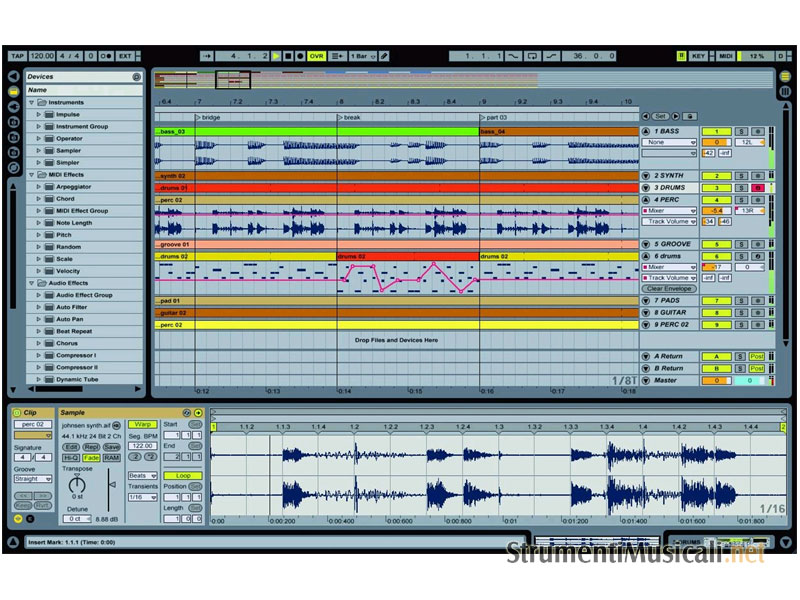Viewport: 800px width, 600px height.
Task: Click the Stop button in the transport bar
Action: tap(288, 56)
